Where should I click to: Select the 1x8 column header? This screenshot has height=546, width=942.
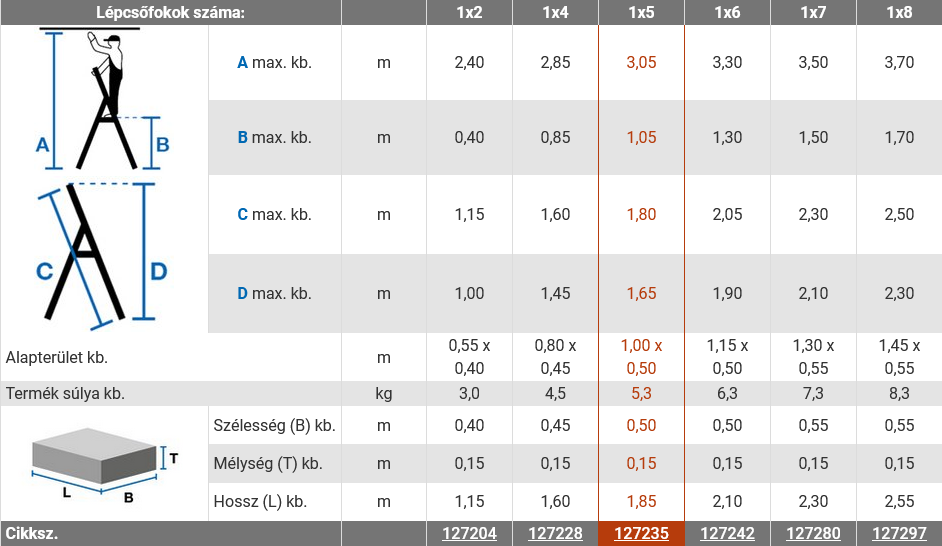point(899,13)
